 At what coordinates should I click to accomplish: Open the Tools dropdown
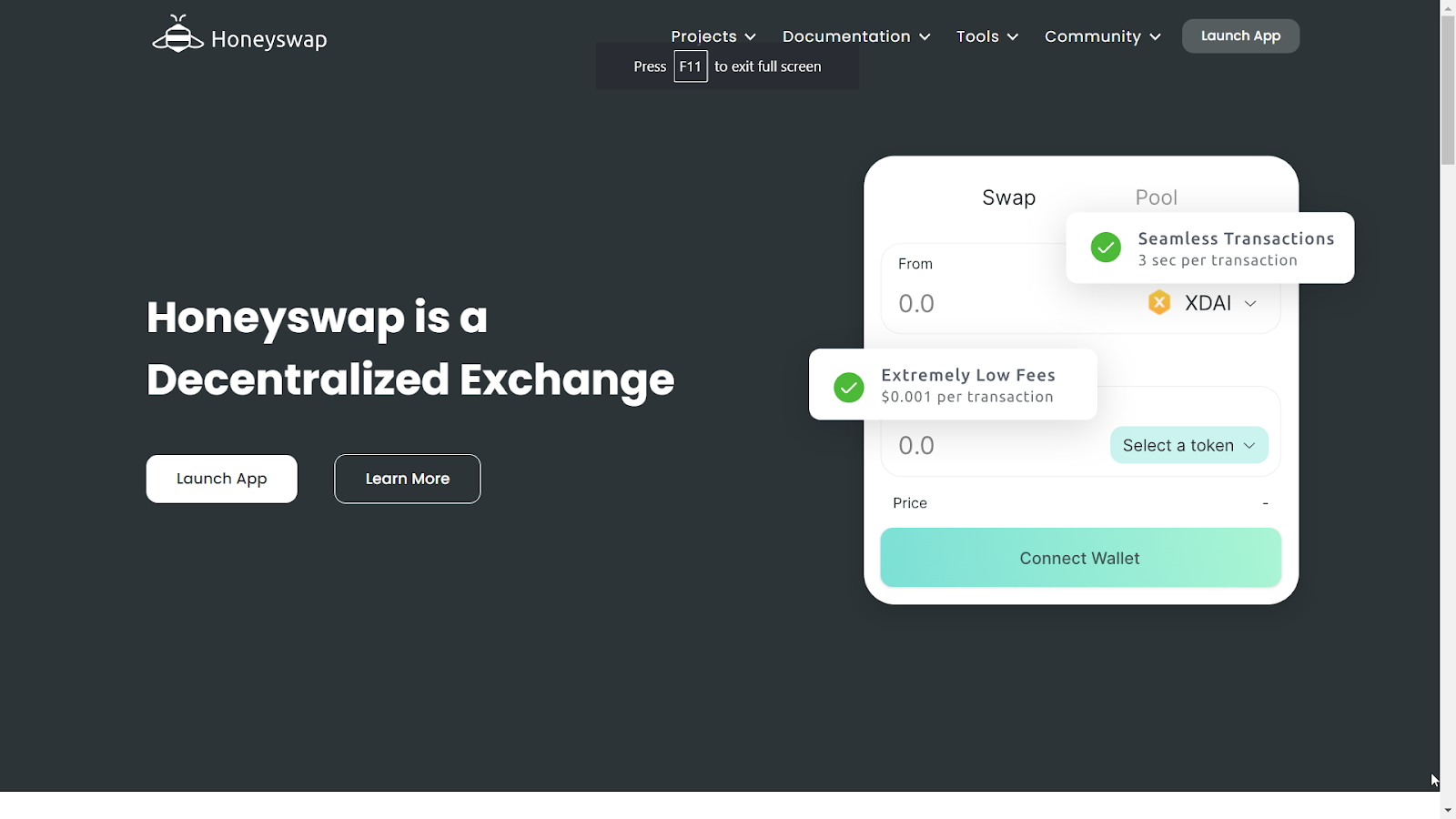(987, 36)
